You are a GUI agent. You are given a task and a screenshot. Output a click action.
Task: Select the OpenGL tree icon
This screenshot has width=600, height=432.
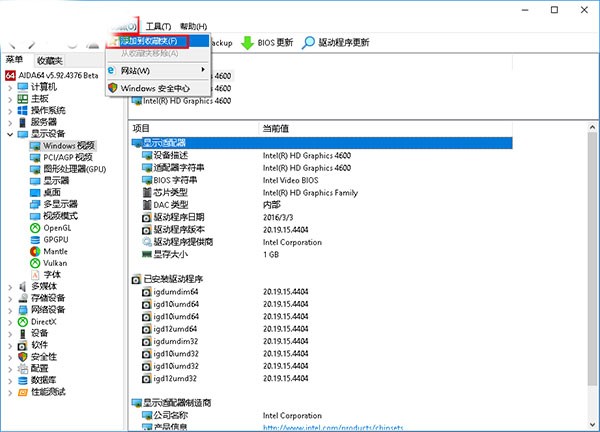coord(34,228)
